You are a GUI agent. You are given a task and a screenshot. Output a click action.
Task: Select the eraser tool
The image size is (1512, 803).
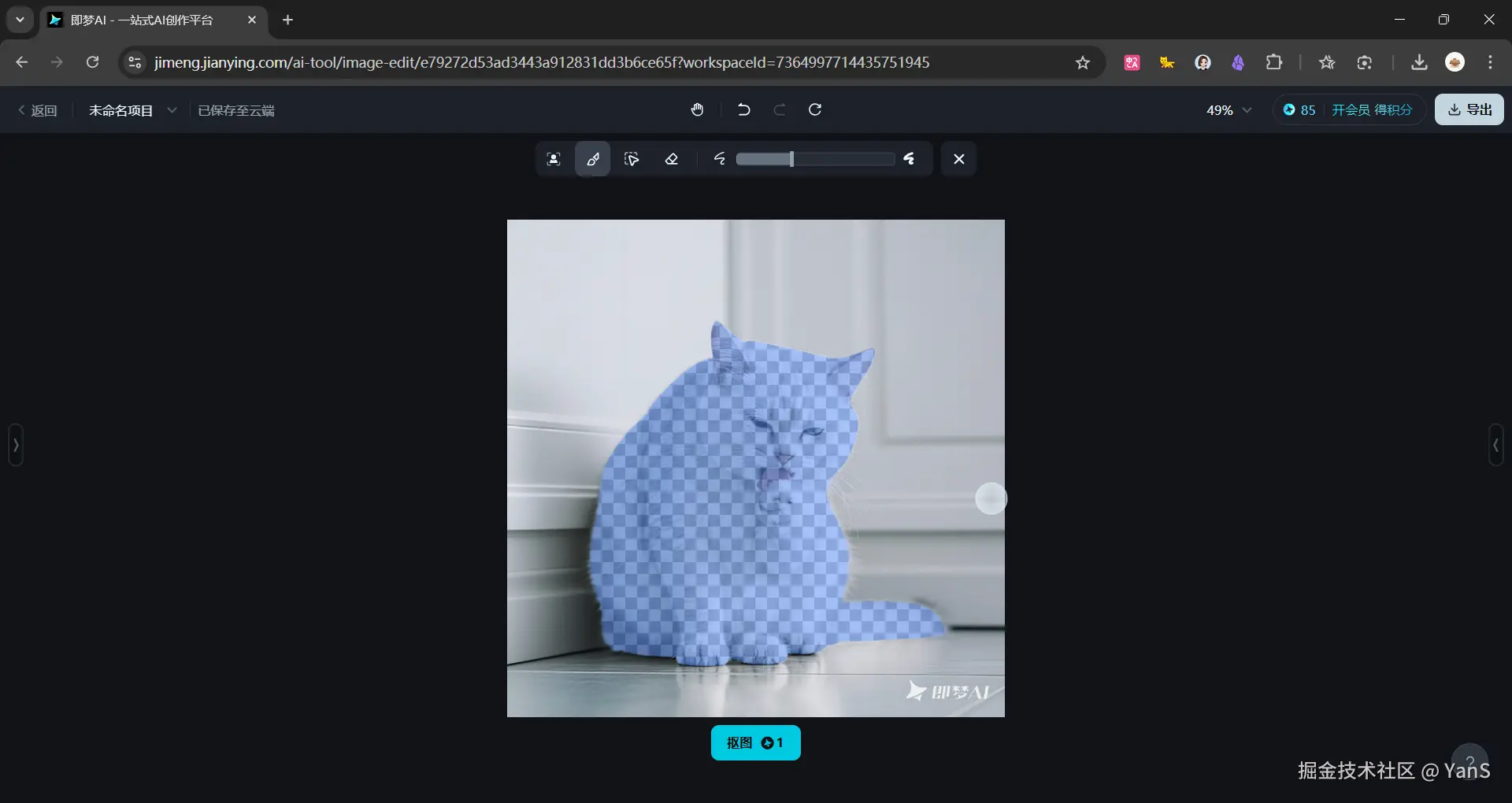(x=672, y=159)
